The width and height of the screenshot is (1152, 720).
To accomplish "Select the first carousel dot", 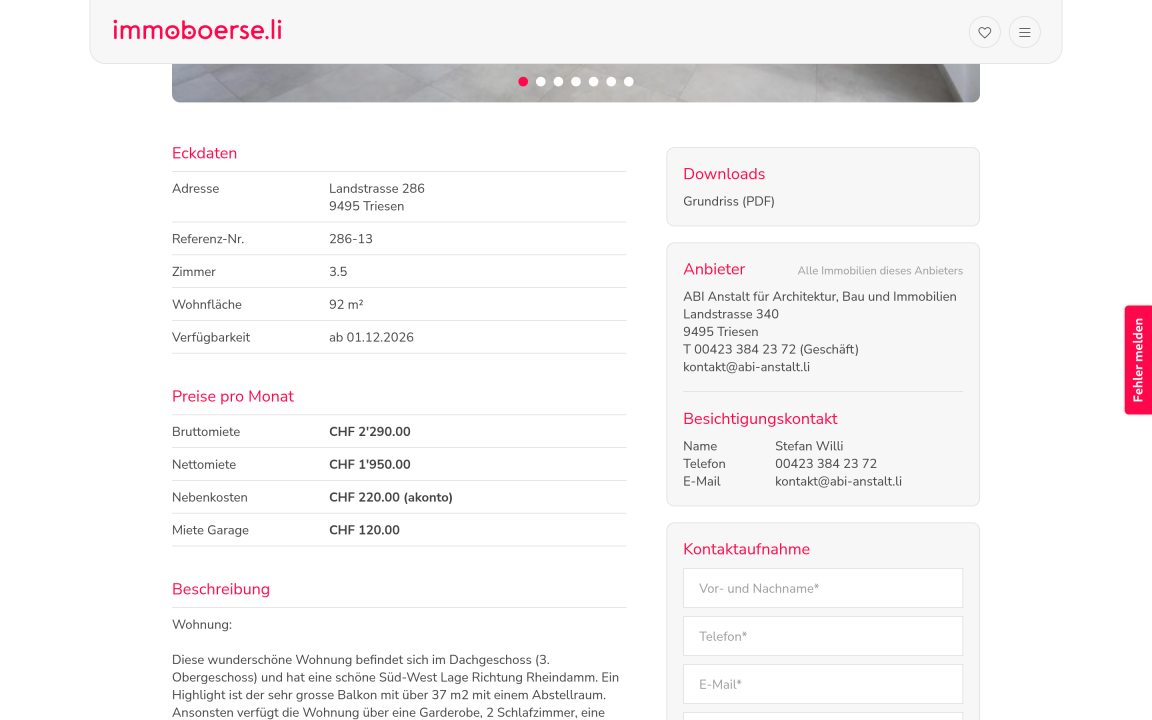I will click(523, 82).
